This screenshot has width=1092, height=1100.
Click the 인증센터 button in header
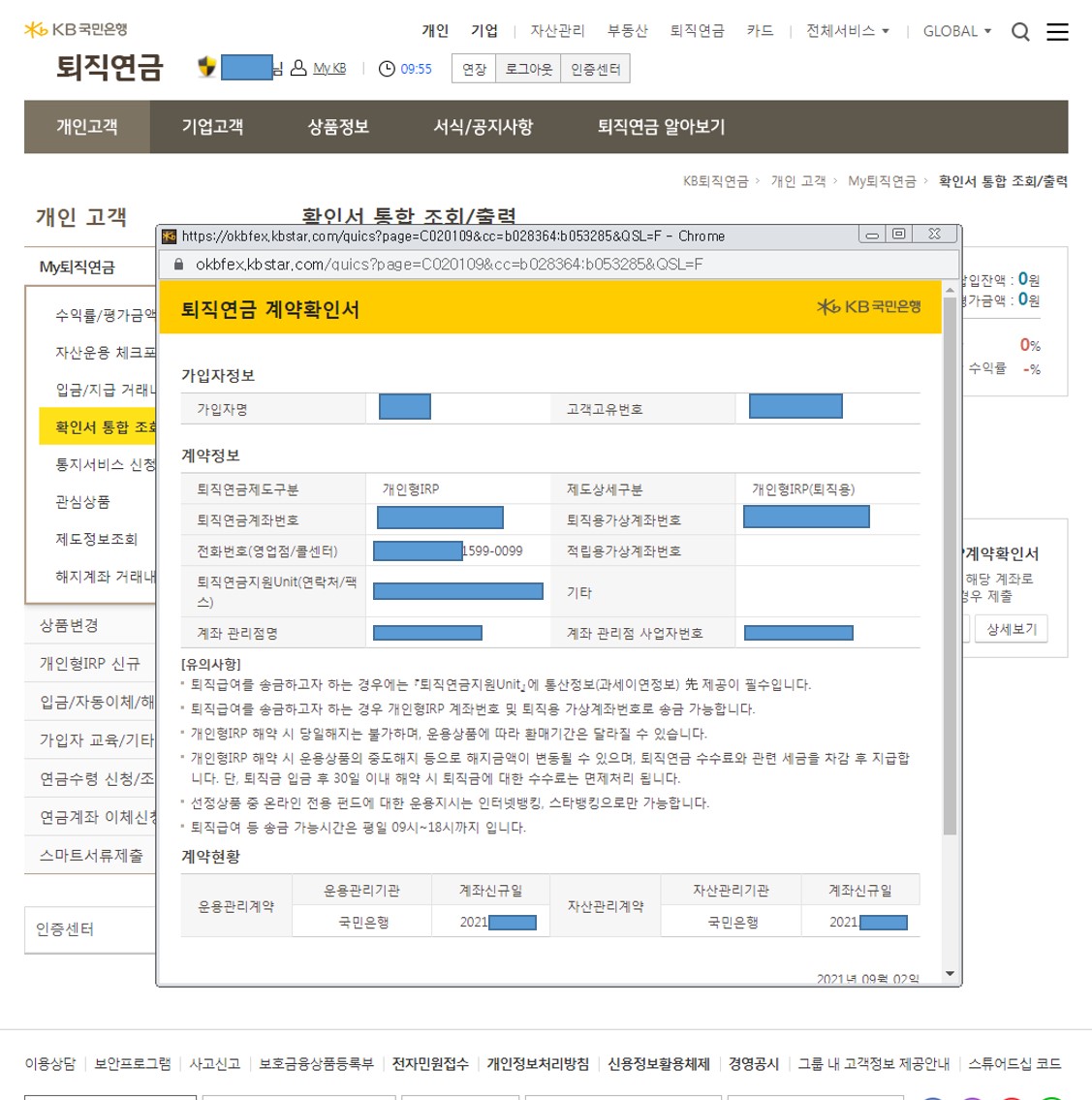click(x=596, y=69)
